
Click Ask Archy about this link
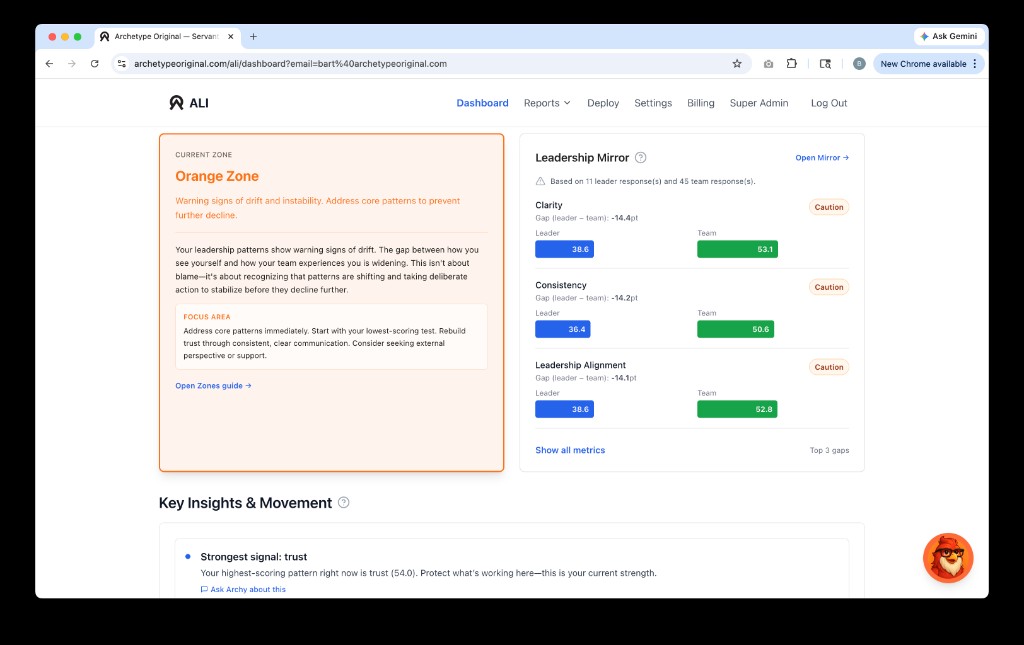pos(243,589)
